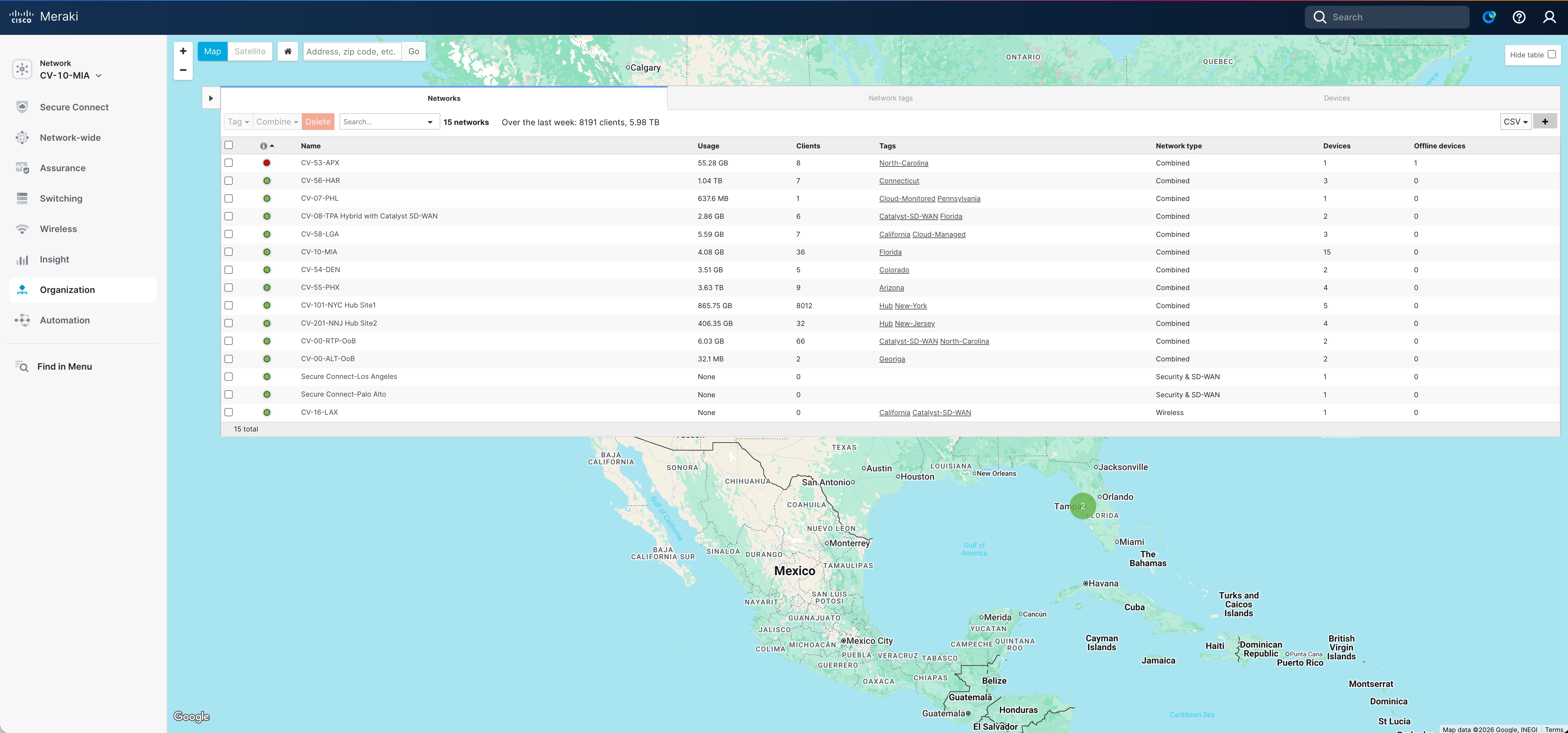
Task: Select the Map view button
Action: point(212,51)
